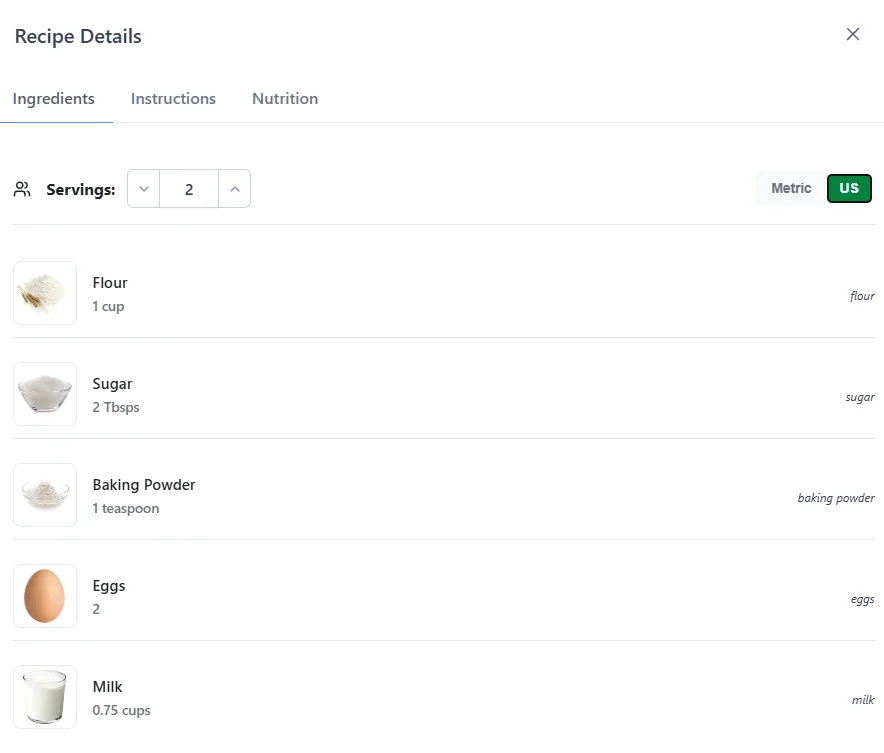Screen dimensions: 884x753
Task: Click the Baking Powder ingredient image
Action: click(x=44, y=494)
